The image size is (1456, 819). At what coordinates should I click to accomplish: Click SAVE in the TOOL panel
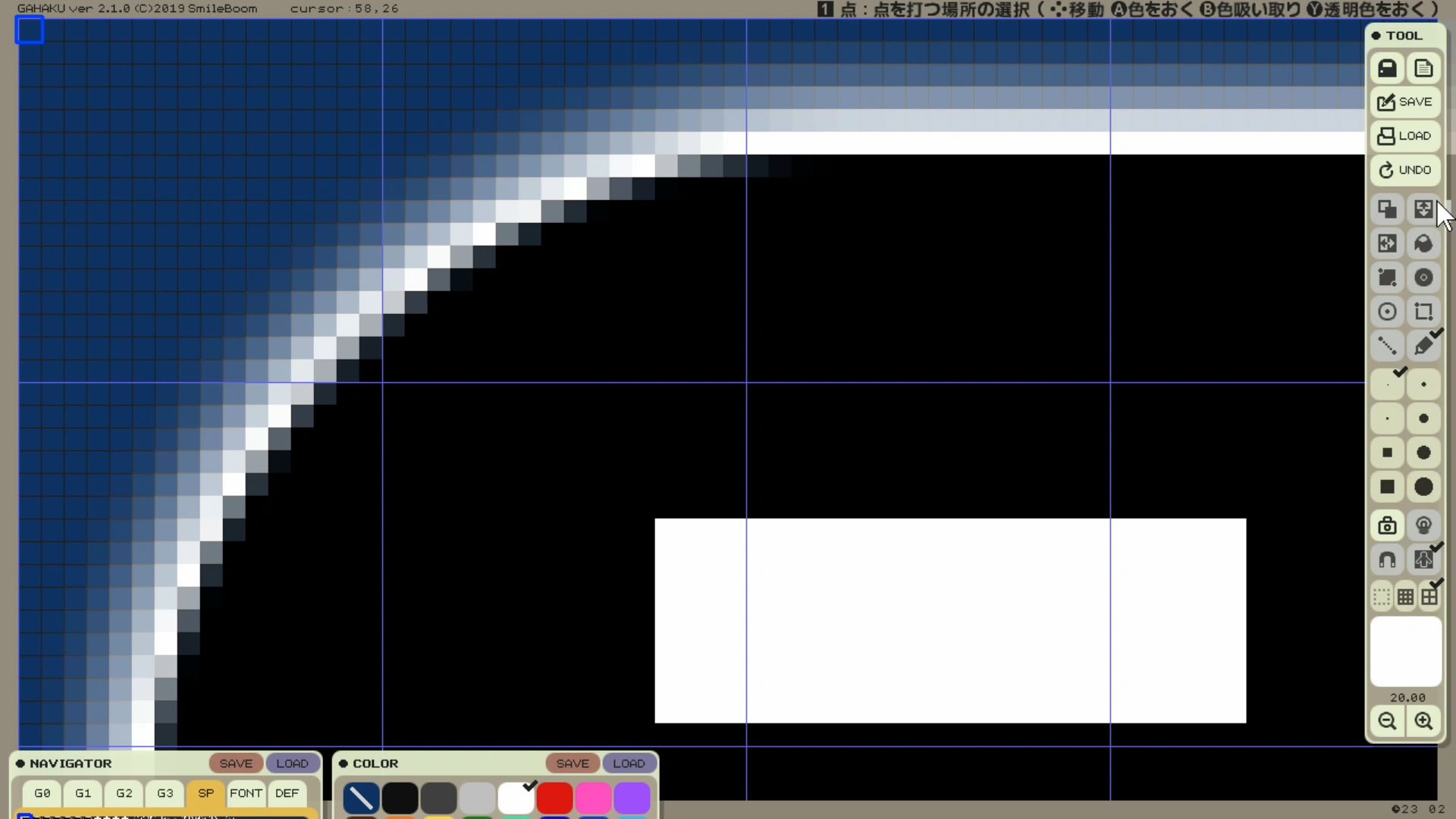click(1405, 102)
